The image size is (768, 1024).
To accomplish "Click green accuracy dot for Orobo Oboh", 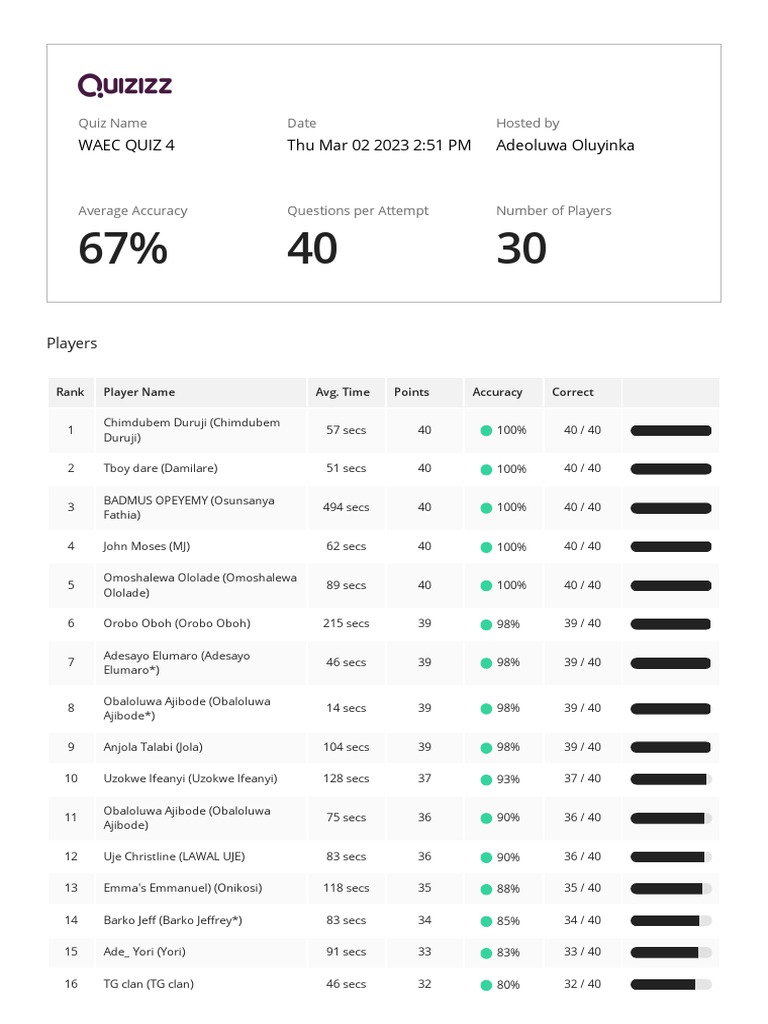I will pos(486,624).
